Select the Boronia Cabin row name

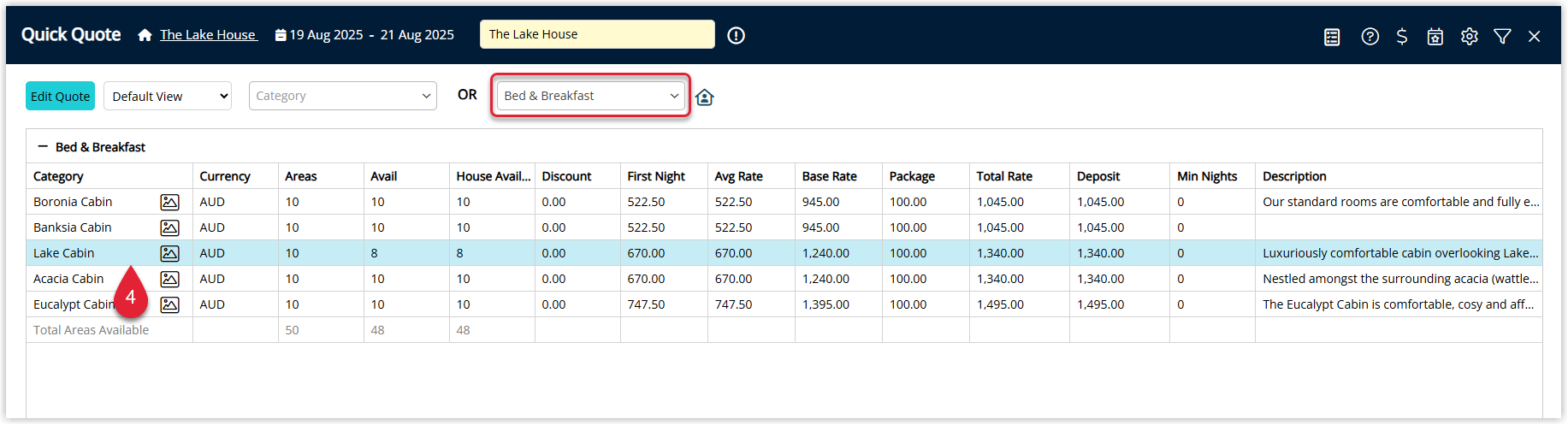pos(73,202)
